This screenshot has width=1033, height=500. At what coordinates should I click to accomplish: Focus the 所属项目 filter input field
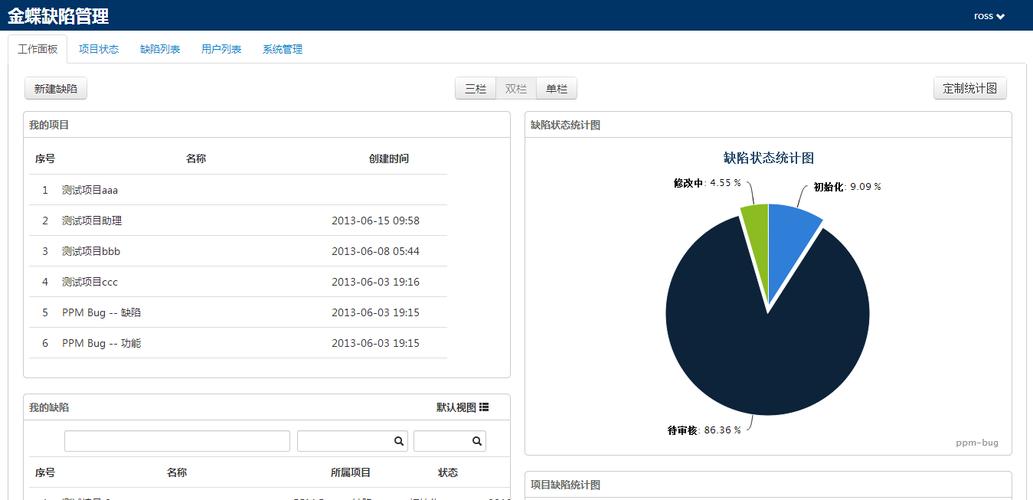tap(352, 441)
